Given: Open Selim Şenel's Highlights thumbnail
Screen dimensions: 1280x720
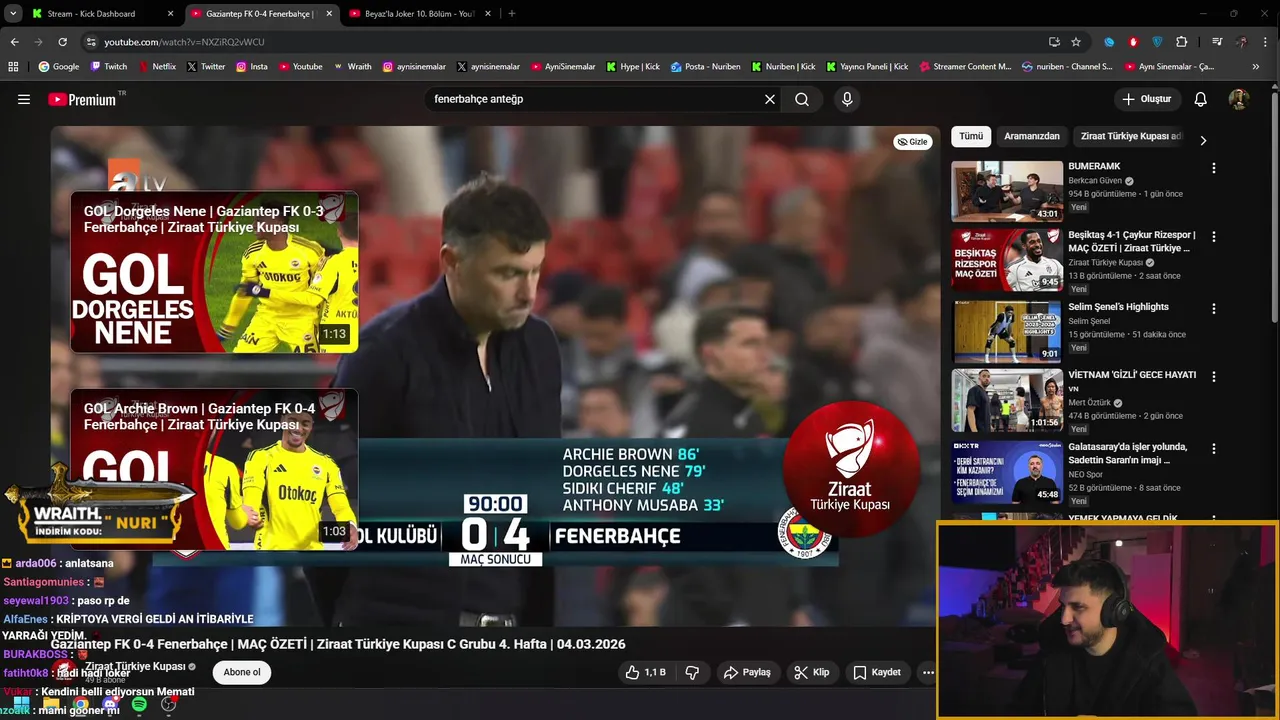Looking at the screenshot, I should [1007, 331].
